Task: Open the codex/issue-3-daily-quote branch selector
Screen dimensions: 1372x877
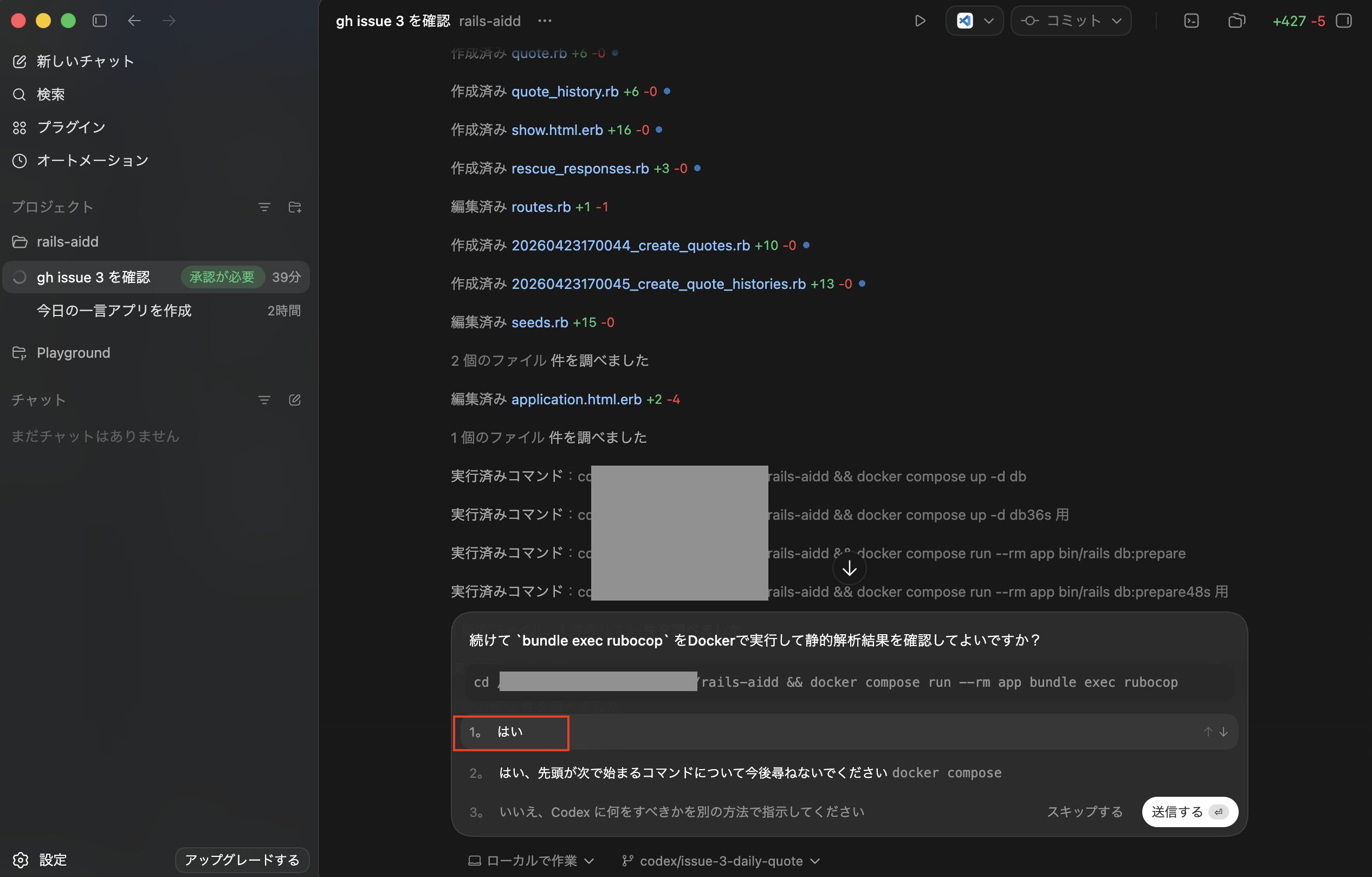Action: click(721, 861)
